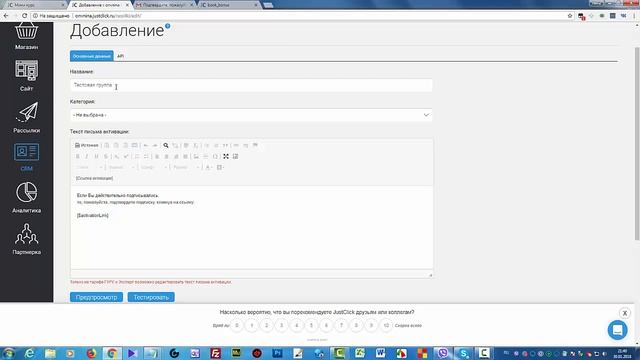640x360 pixels.
Task: Justify text in editor toolbar
Action: click(x=185, y=156)
